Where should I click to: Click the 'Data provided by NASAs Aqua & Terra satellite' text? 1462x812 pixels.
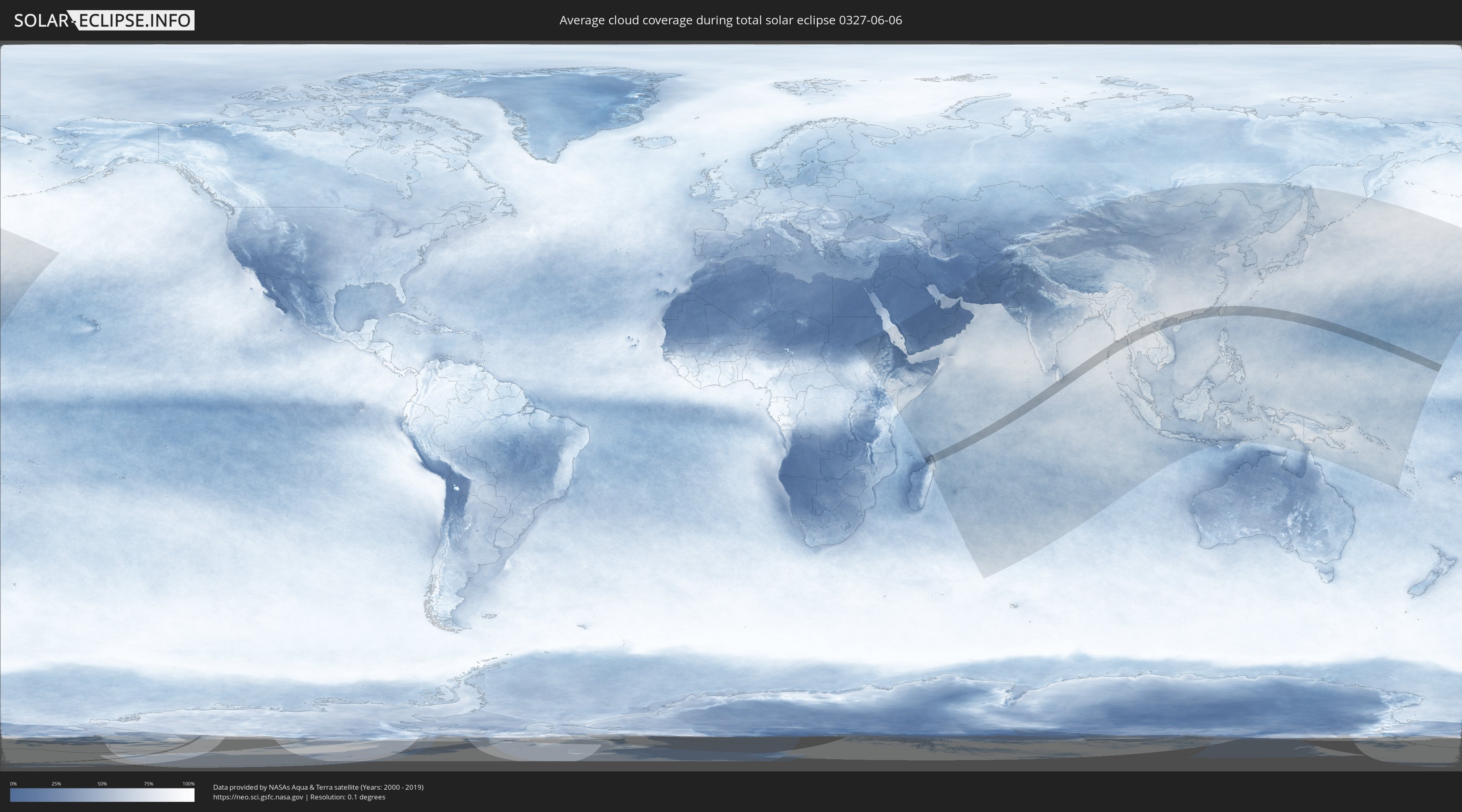[285, 787]
